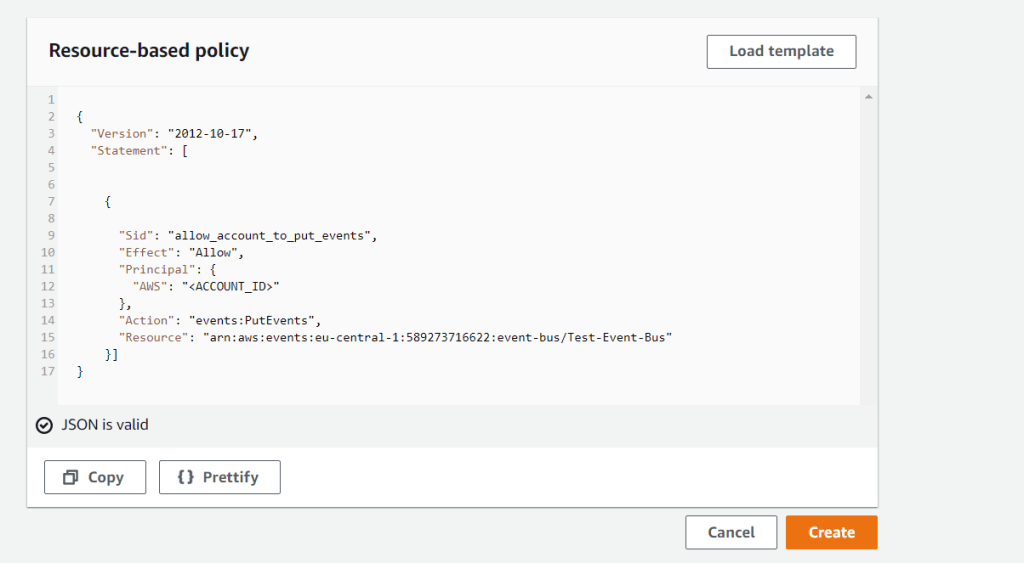Cancel the policy creation
The height and width of the screenshot is (563, 1024).
(x=731, y=532)
